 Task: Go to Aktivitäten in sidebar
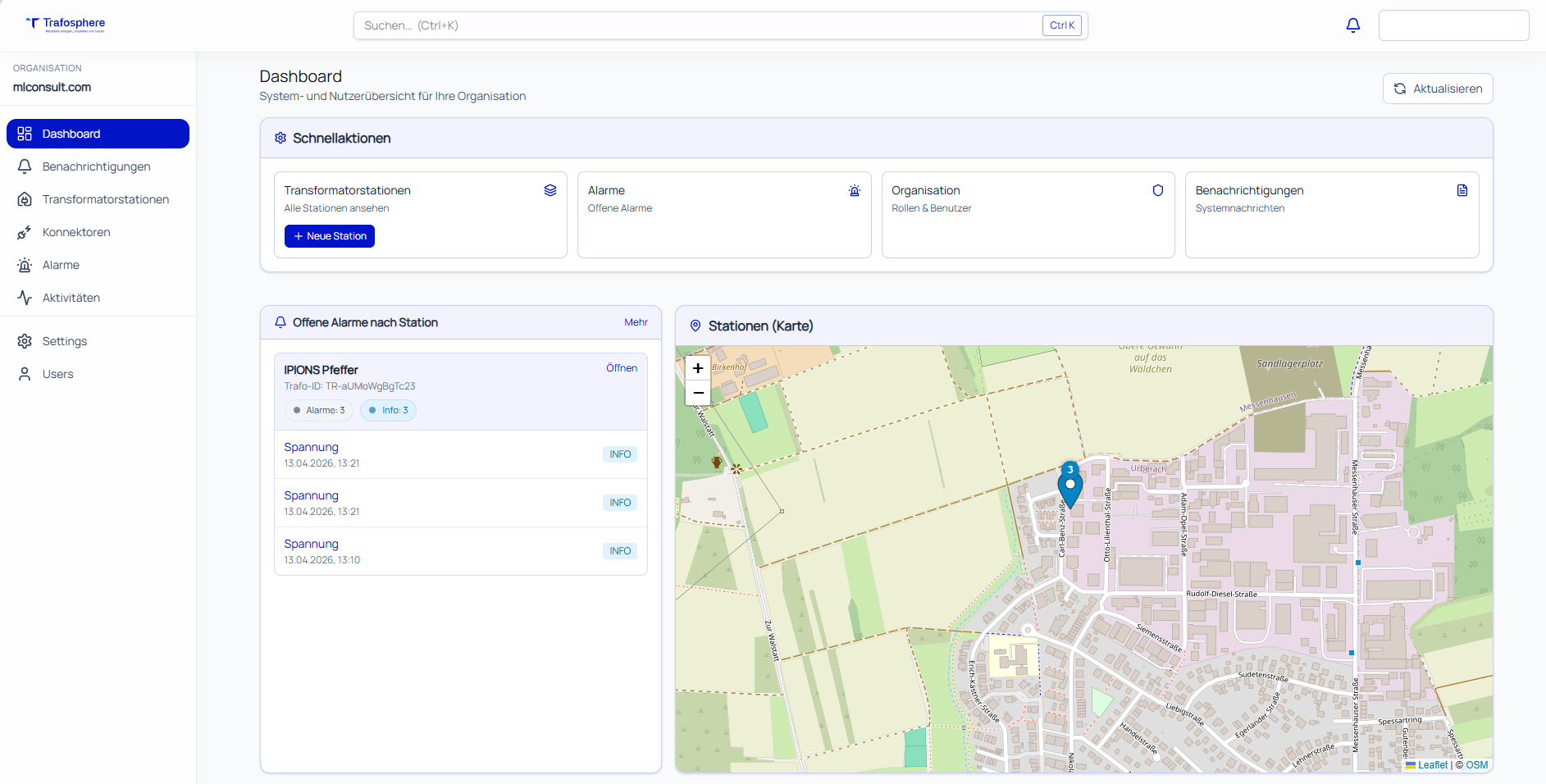click(71, 298)
